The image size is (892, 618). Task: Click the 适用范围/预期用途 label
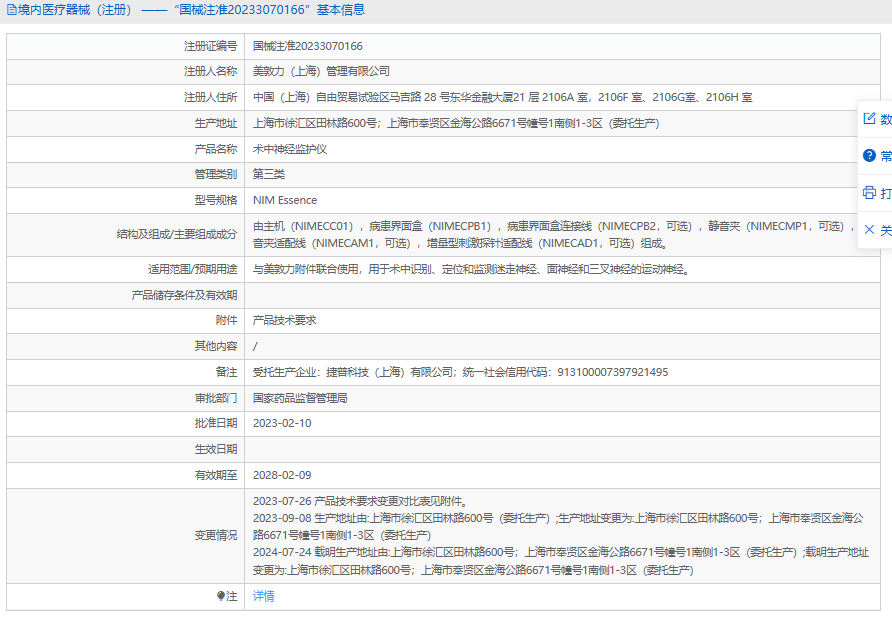tap(193, 269)
